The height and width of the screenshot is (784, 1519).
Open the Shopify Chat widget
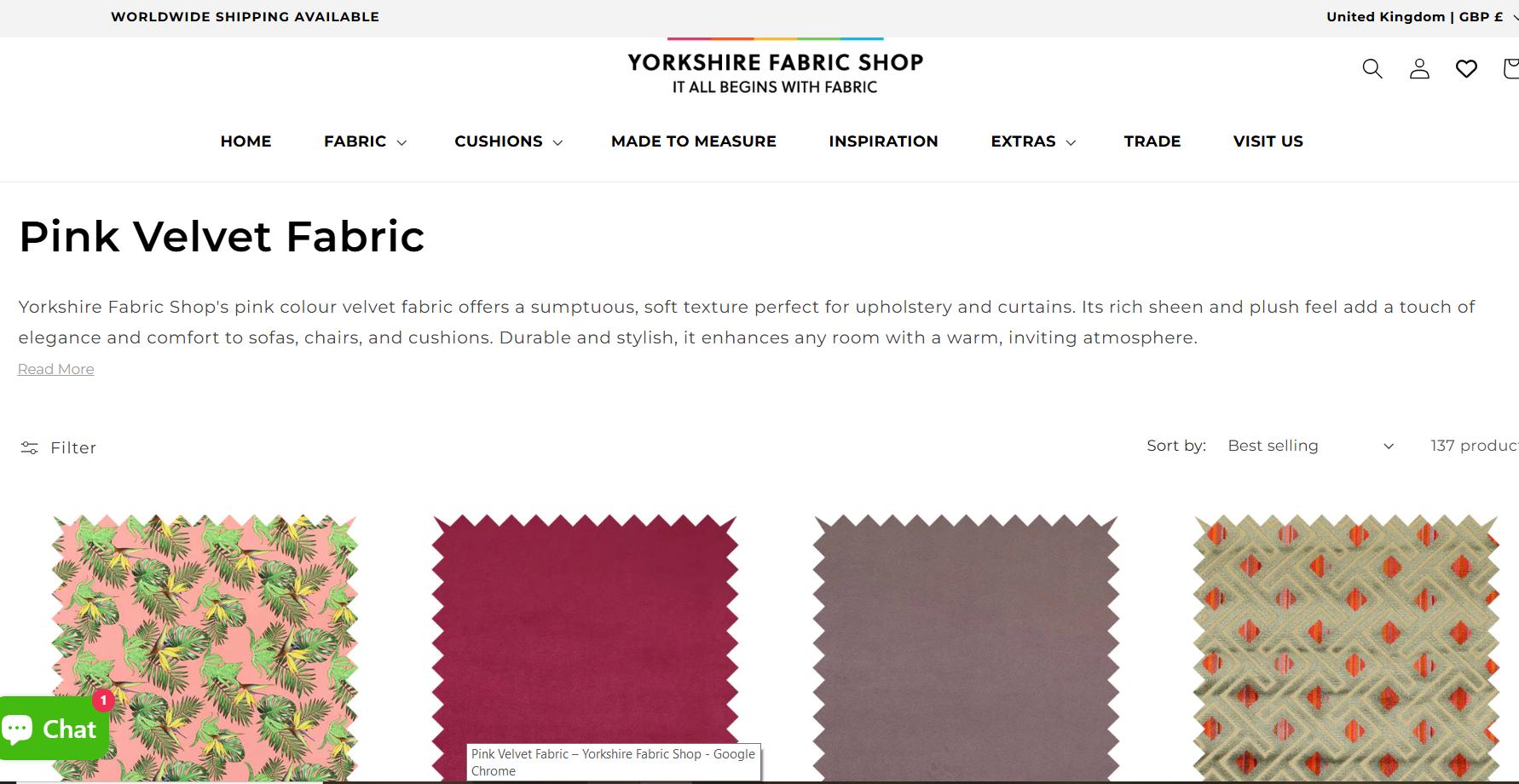pyautogui.click(x=53, y=729)
